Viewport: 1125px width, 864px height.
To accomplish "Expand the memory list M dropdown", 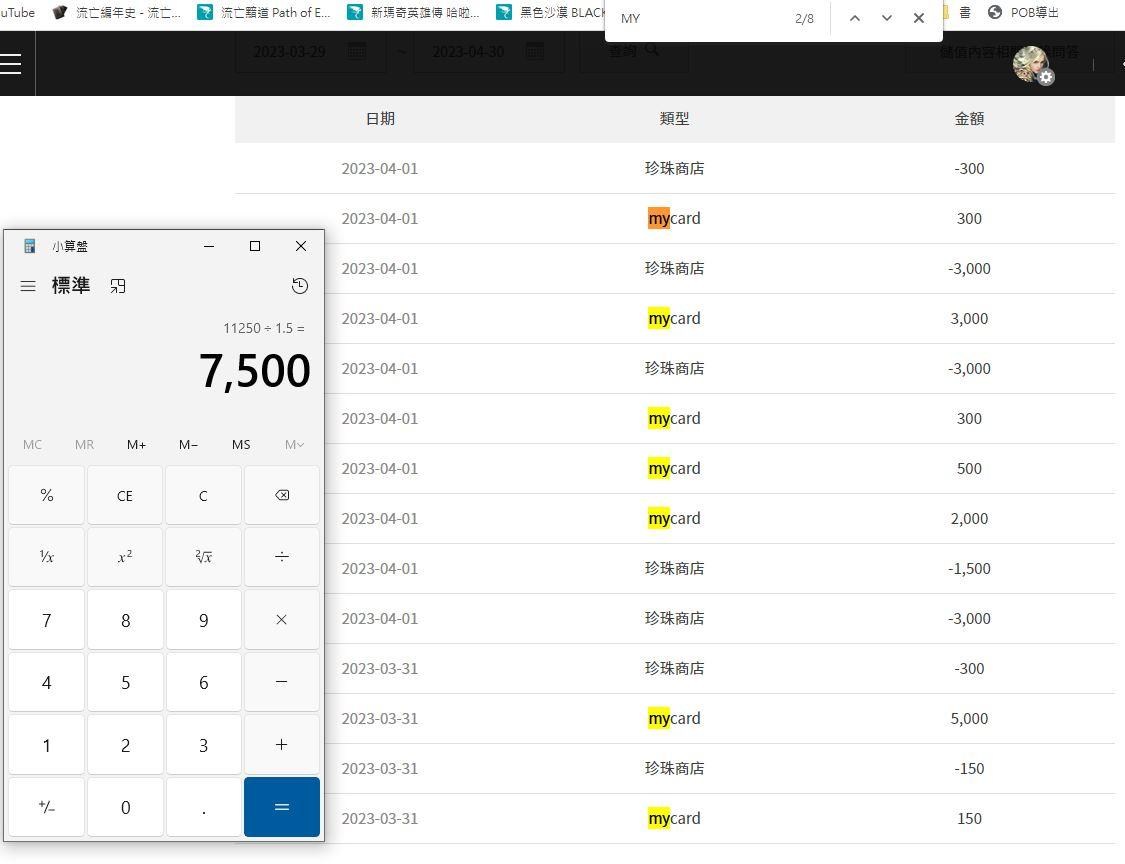I will (294, 444).
